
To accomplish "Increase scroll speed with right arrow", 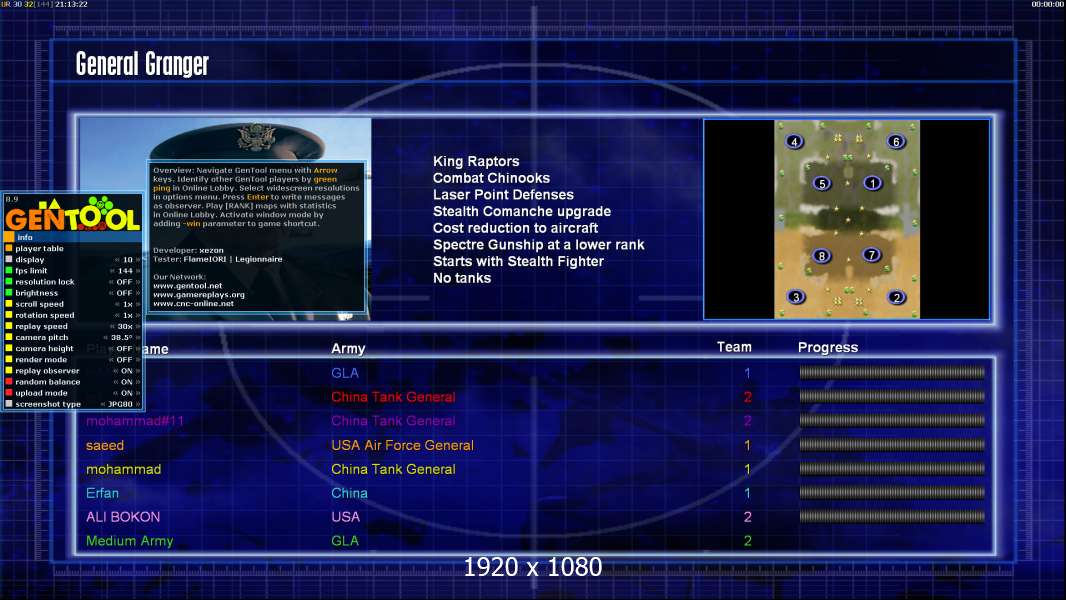I will pos(138,304).
